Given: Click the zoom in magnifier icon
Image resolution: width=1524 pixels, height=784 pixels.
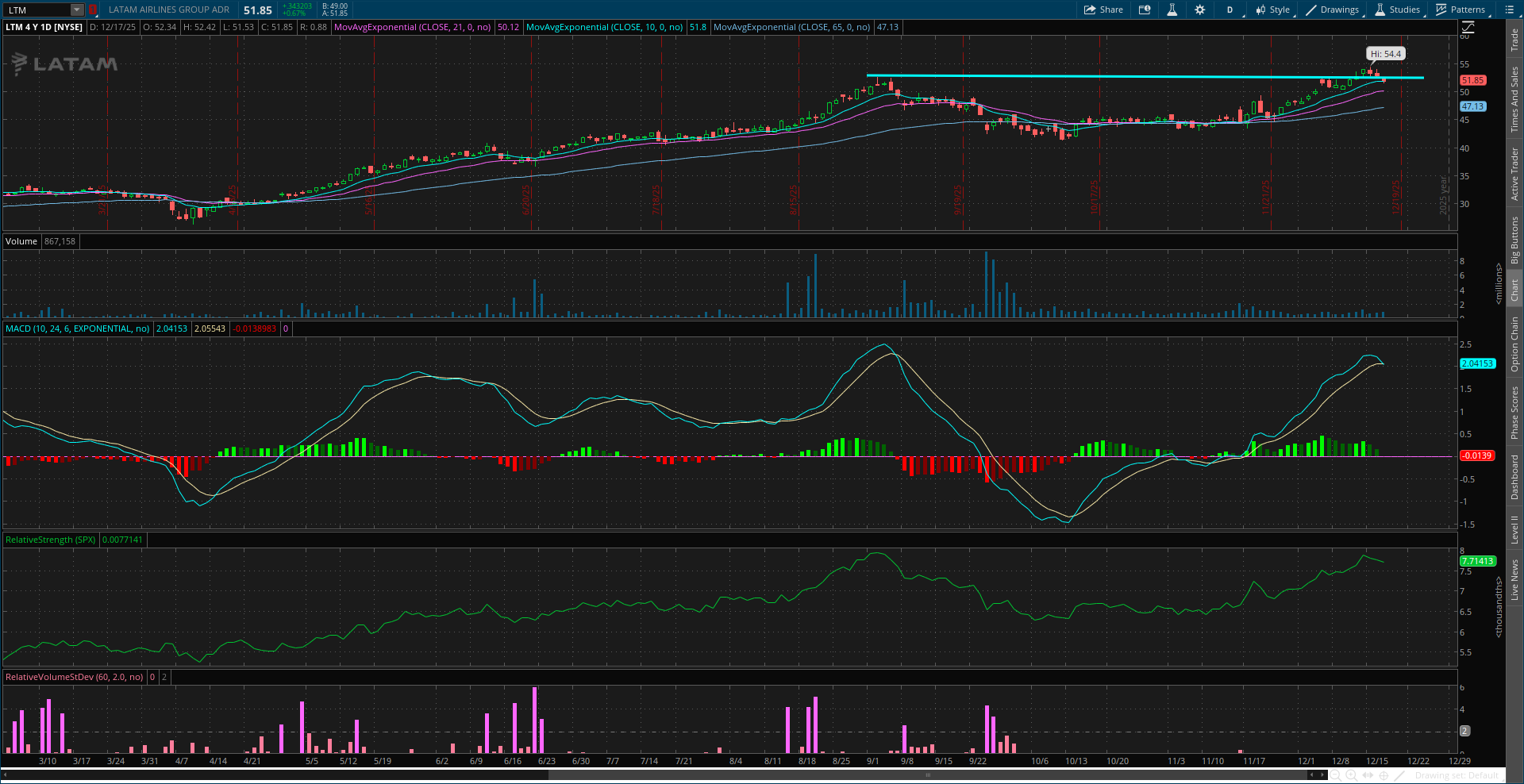Looking at the screenshot, I should click(1351, 775).
